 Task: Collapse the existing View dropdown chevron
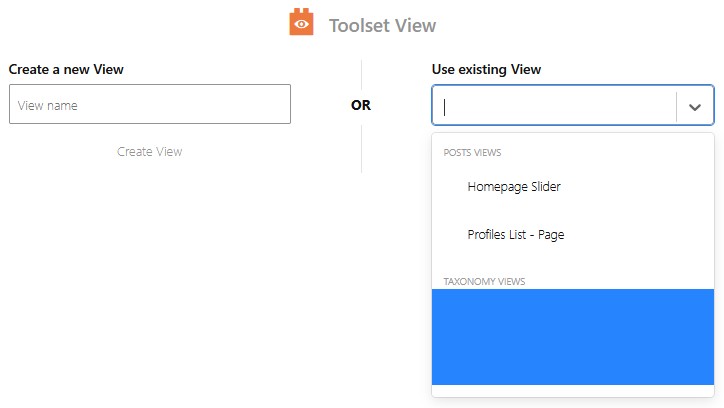(695, 106)
